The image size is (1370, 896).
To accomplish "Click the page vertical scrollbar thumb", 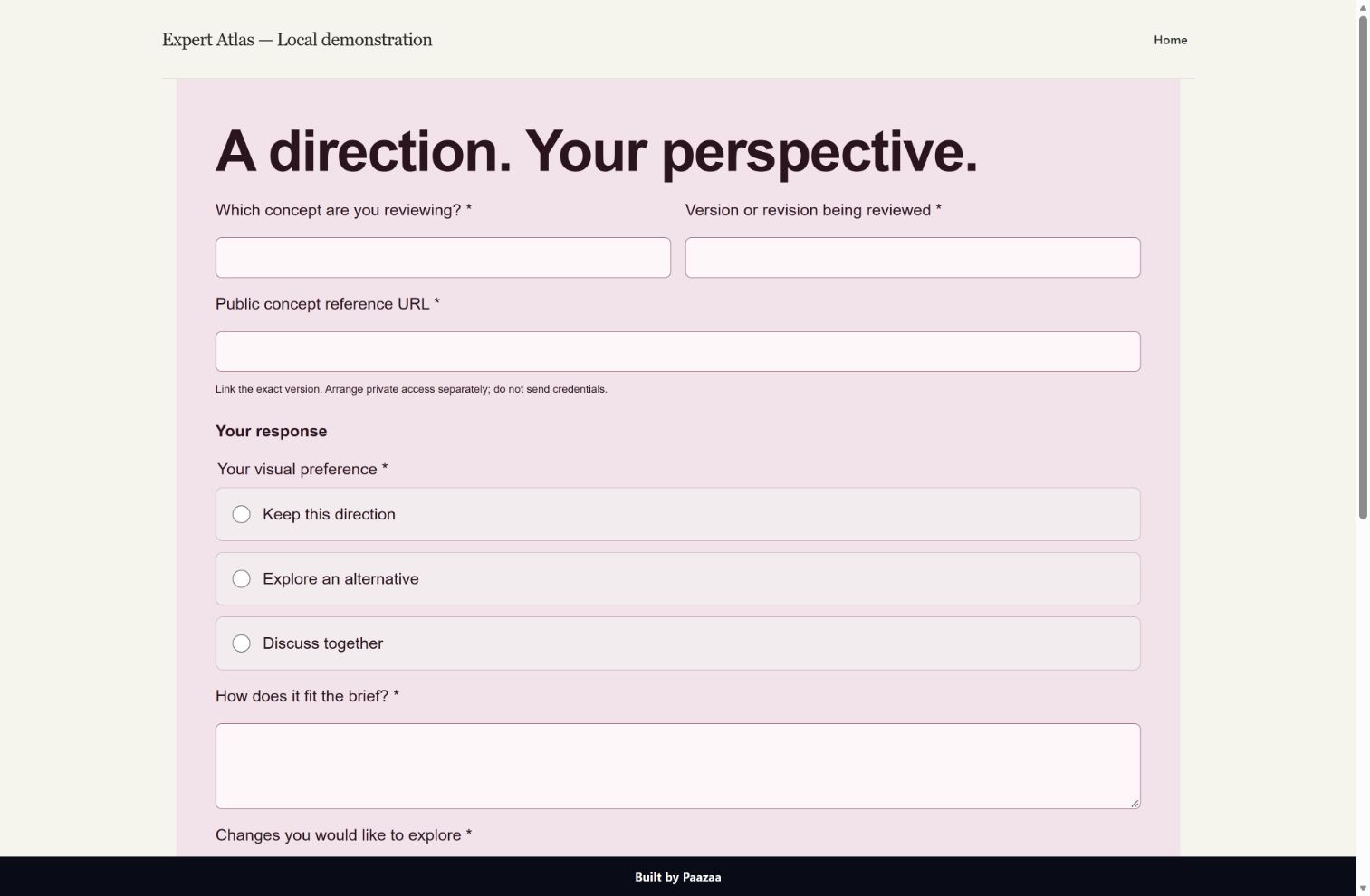I will coord(1363,267).
